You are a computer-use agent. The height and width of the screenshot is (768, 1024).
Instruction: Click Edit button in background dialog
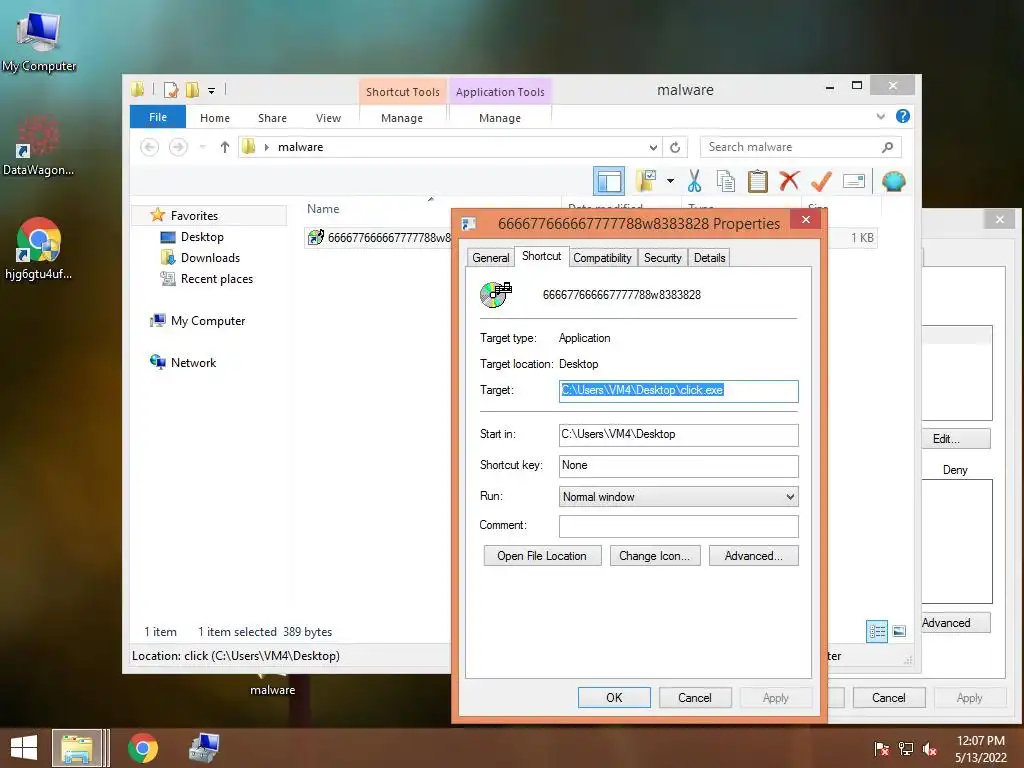[x=955, y=439]
